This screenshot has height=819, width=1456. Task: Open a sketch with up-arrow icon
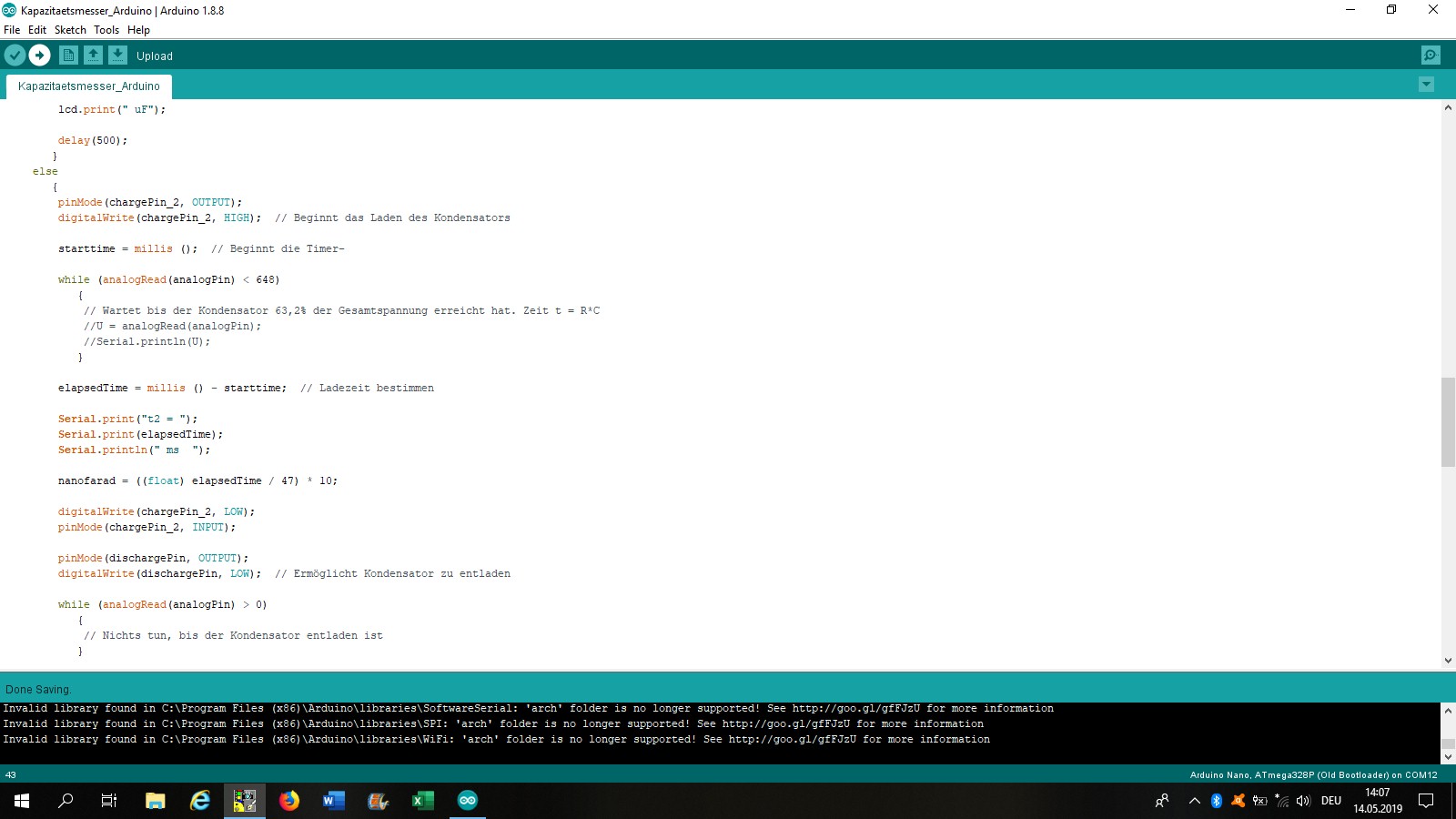point(93,56)
